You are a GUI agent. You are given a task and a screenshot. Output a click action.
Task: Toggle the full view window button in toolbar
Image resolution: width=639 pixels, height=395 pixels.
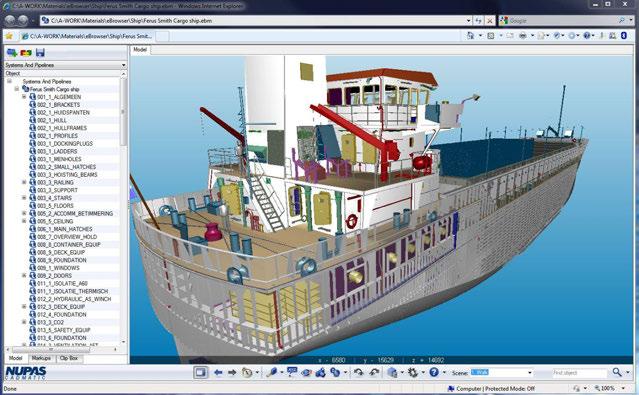point(201,372)
